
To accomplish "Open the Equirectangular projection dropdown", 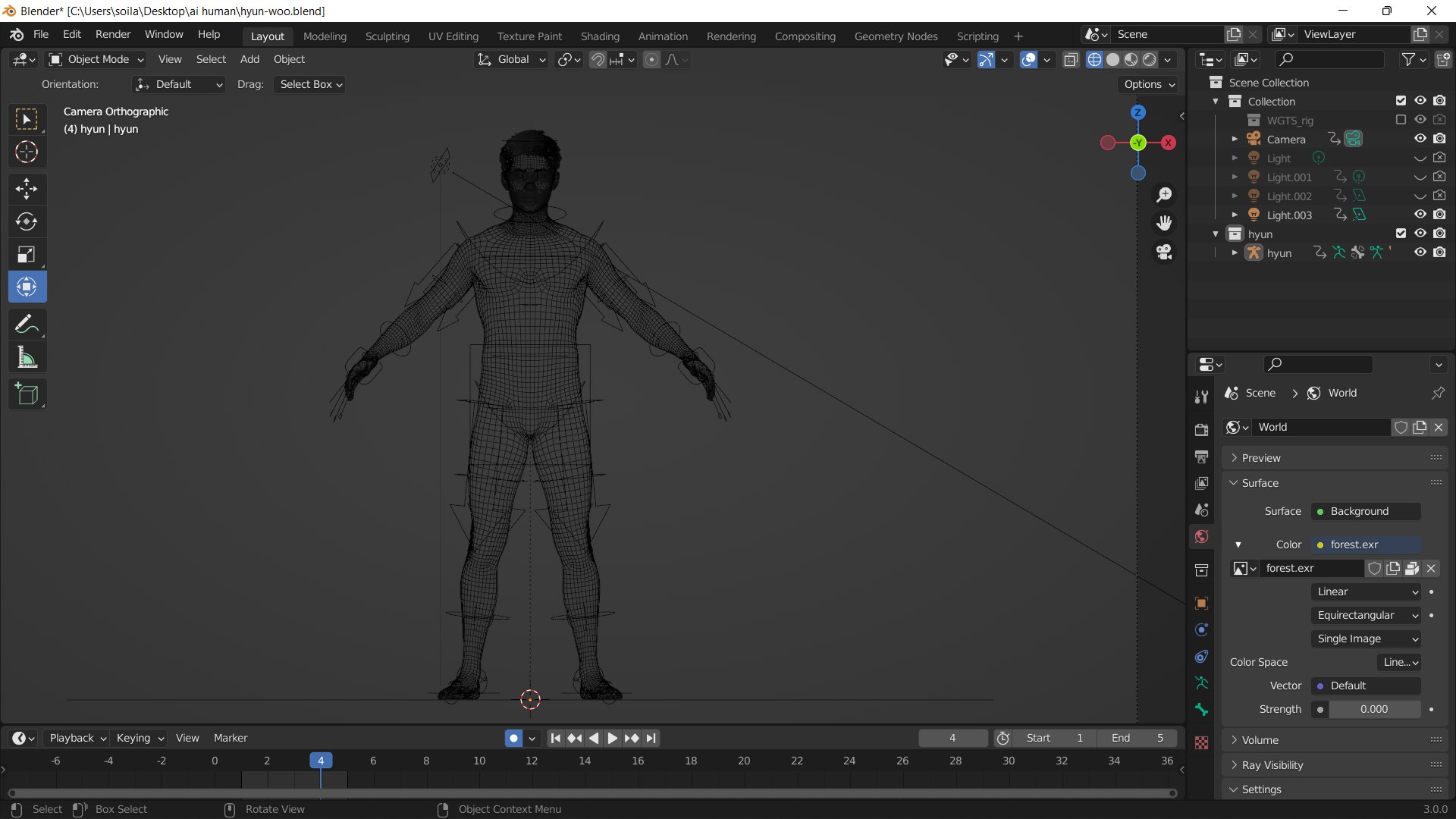I will pos(1366,615).
